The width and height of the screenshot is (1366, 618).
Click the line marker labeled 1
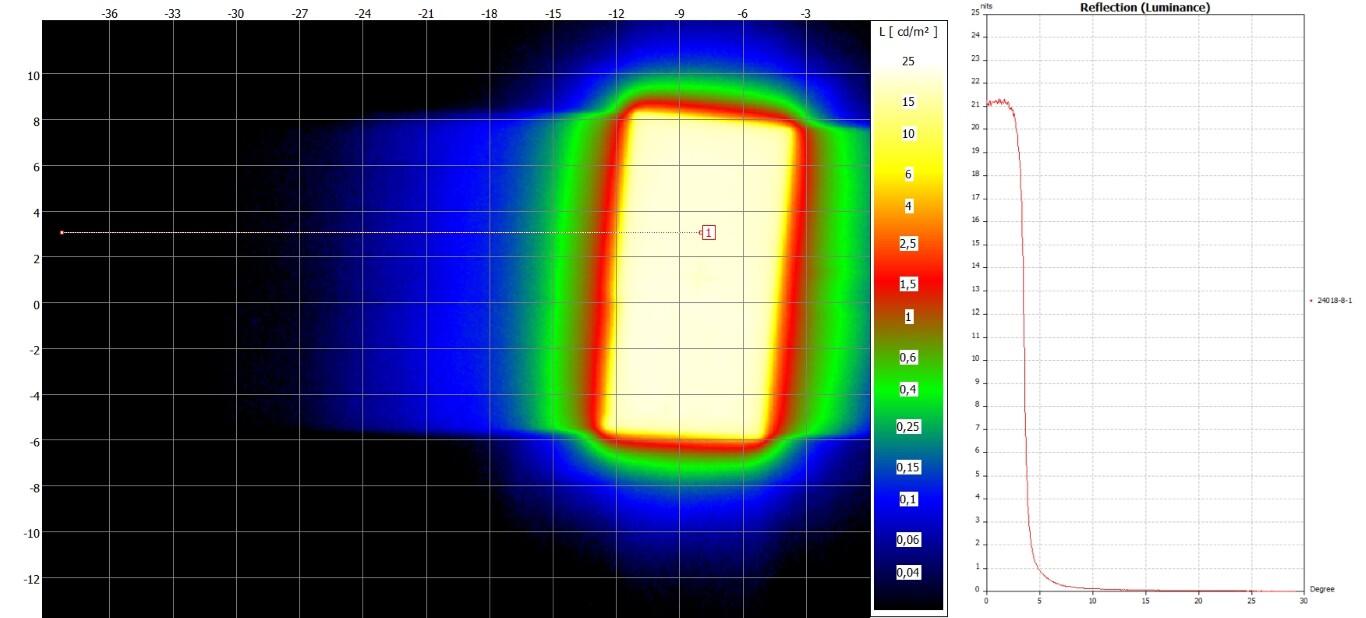pyautogui.click(x=709, y=232)
